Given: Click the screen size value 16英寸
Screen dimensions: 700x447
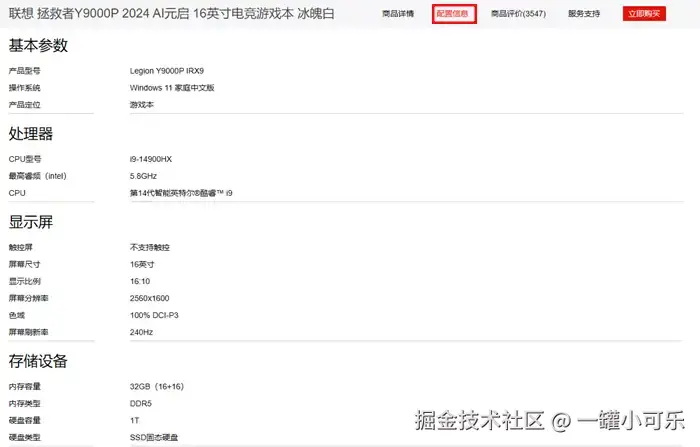Looking at the screenshot, I should point(142,264).
